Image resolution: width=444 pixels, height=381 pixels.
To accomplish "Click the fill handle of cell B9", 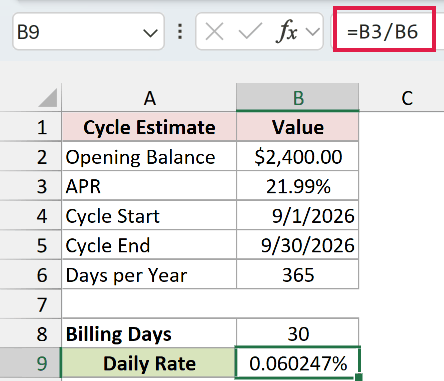I will 359,377.
